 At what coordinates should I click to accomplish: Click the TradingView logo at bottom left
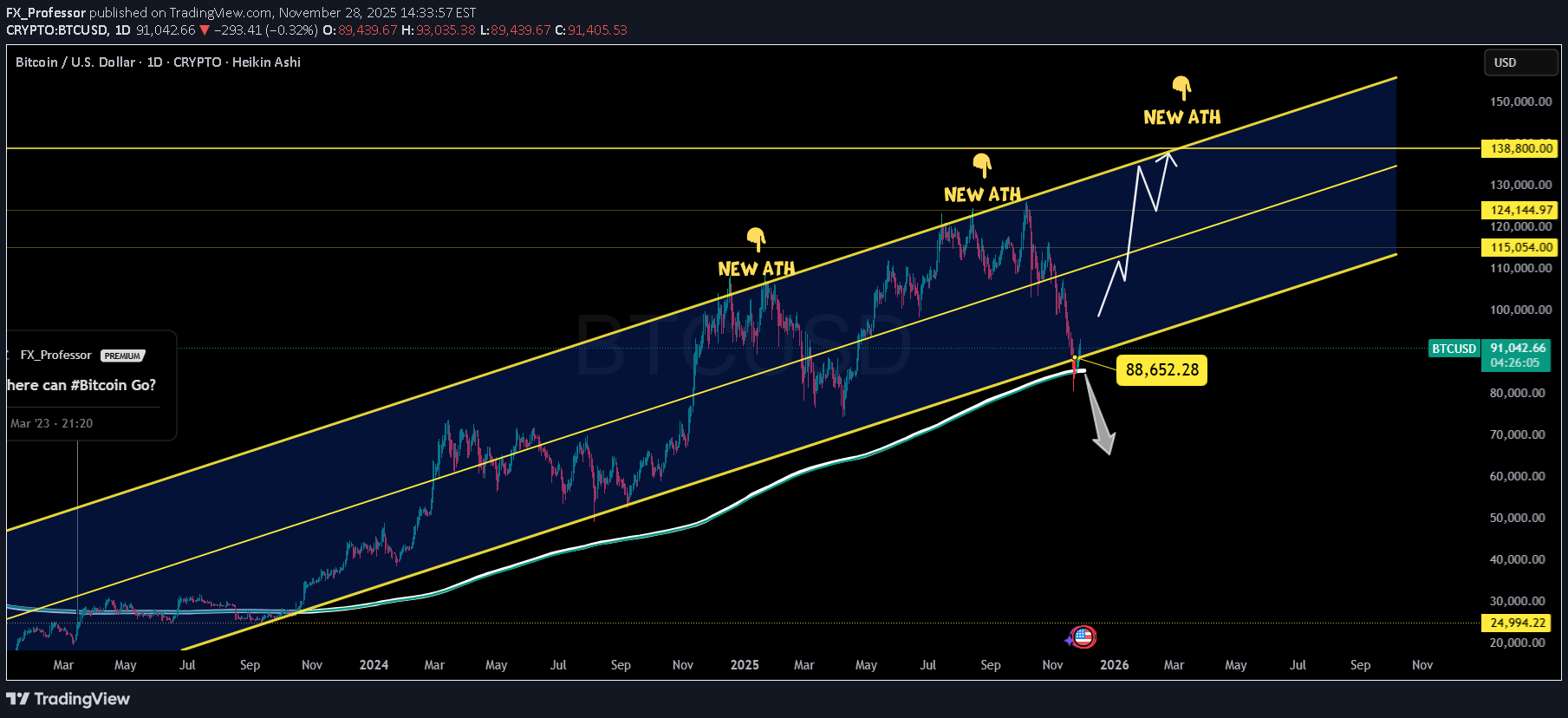tap(68, 699)
